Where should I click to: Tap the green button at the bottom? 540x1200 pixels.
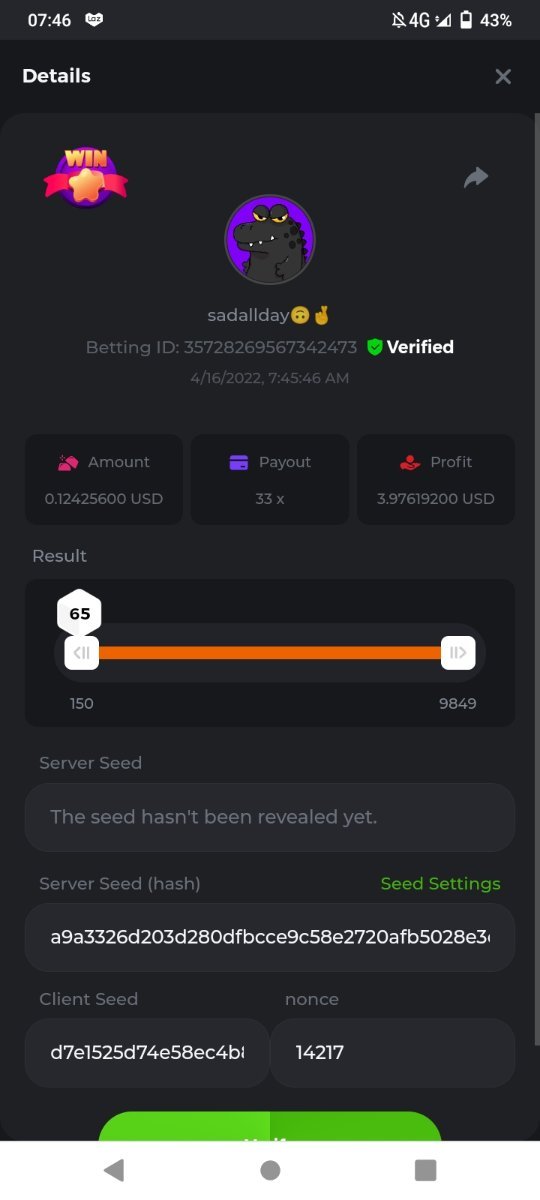point(270,1127)
